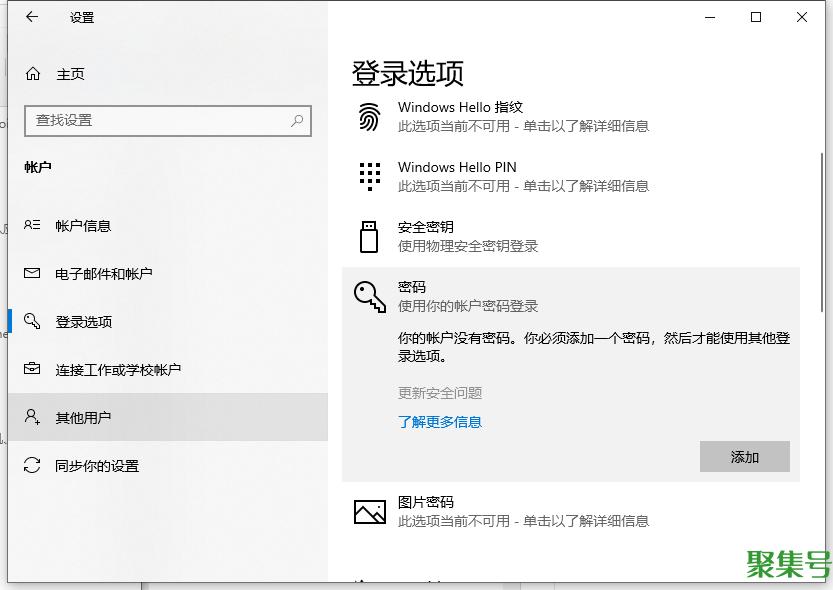
Task: Minimize the 设置 window
Action: (710, 18)
